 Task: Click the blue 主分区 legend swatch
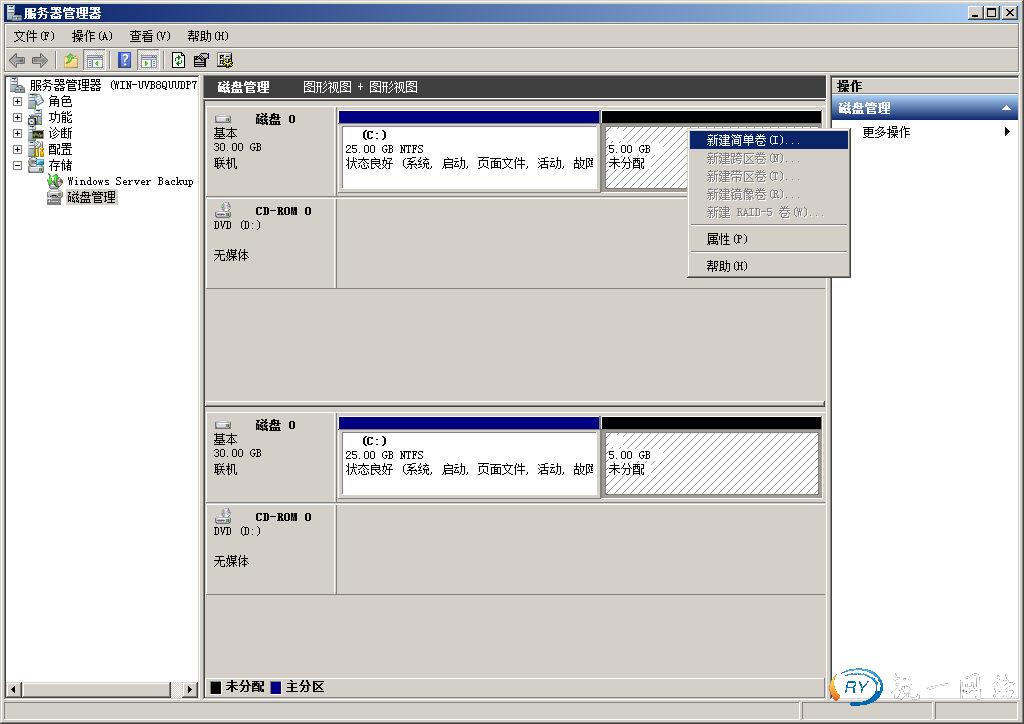pos(276,687)
